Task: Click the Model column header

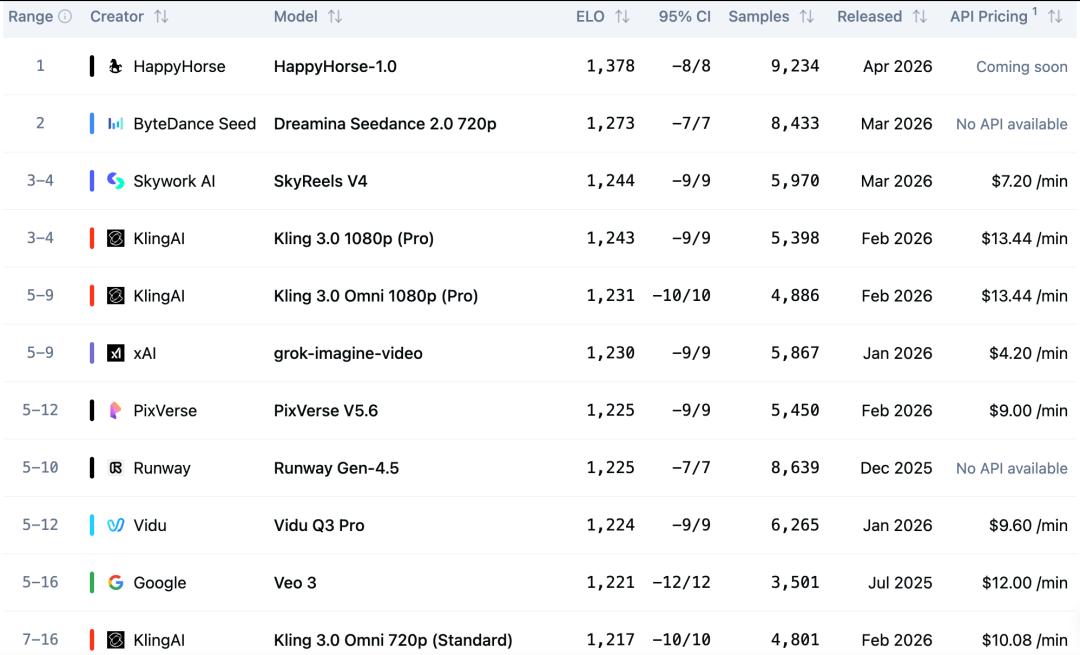Action: (296, 17)
